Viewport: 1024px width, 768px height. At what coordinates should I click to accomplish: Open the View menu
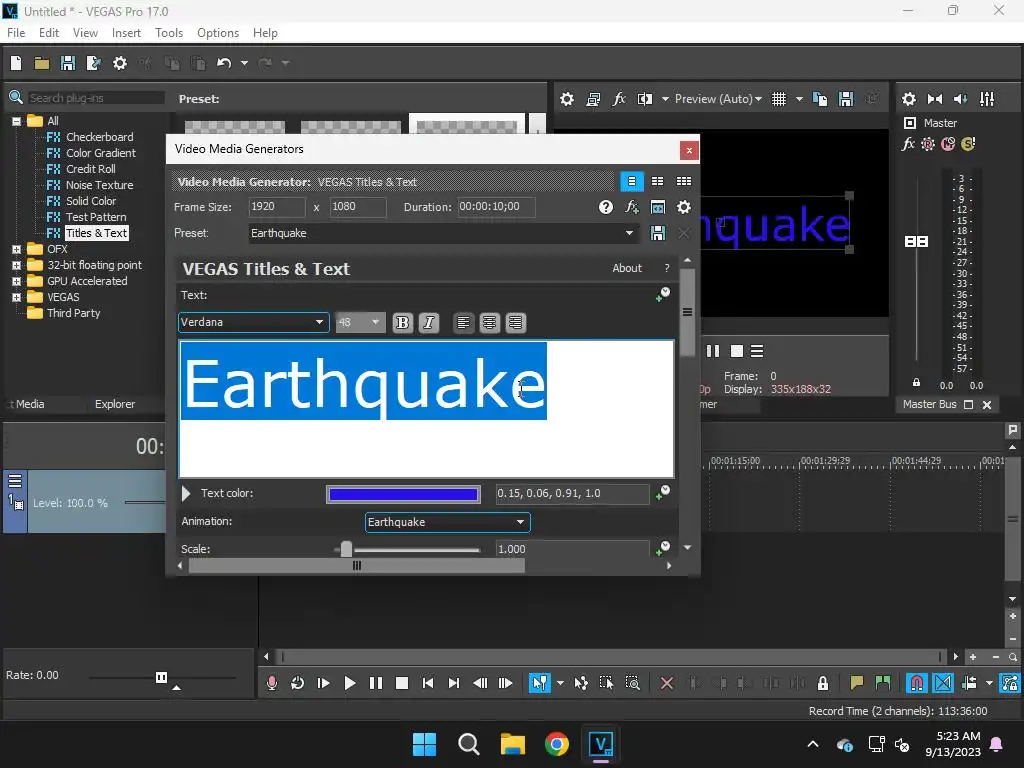pos(85,33)
